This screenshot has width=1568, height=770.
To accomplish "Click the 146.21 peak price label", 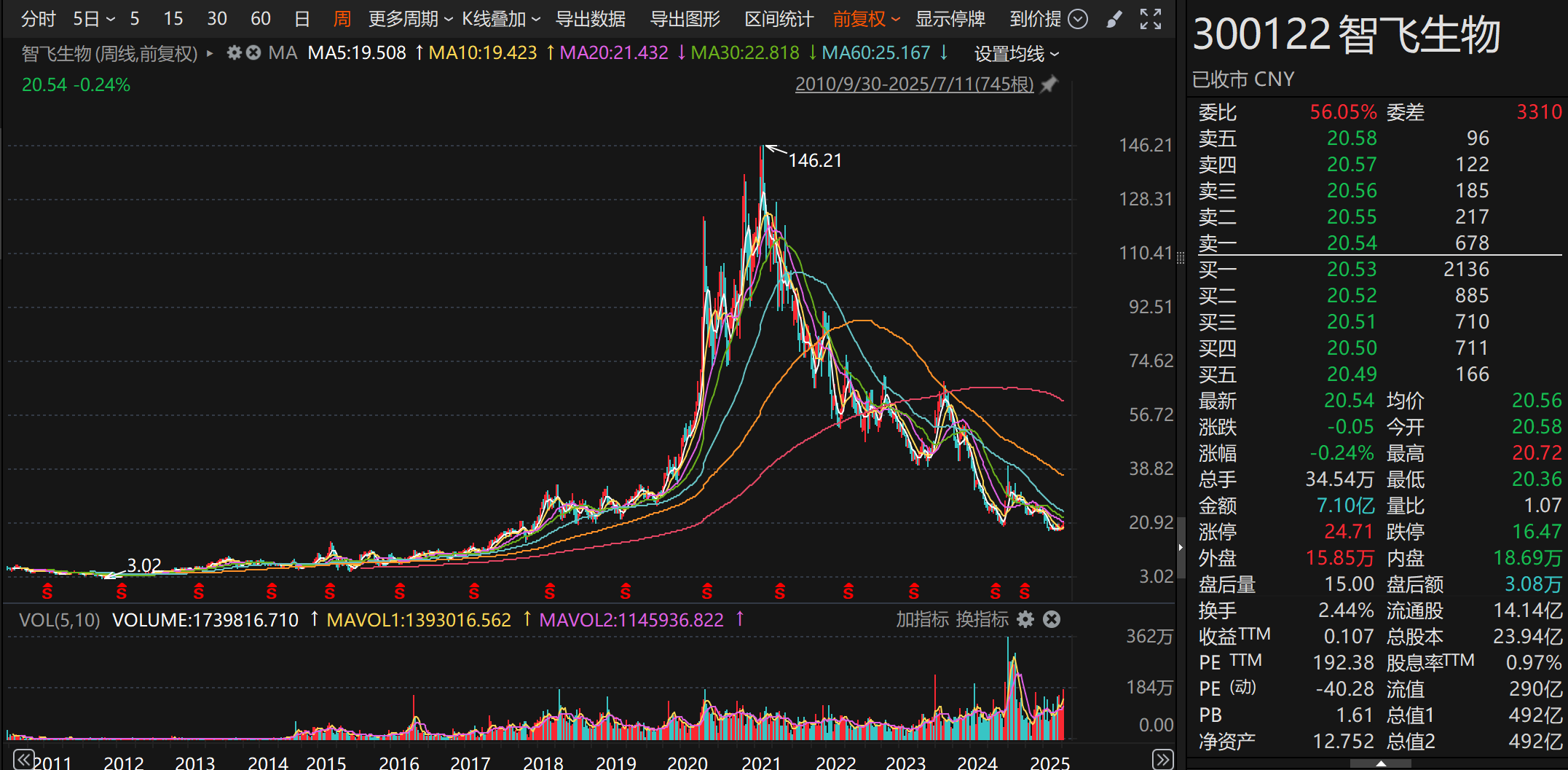I will coord(815,160).
